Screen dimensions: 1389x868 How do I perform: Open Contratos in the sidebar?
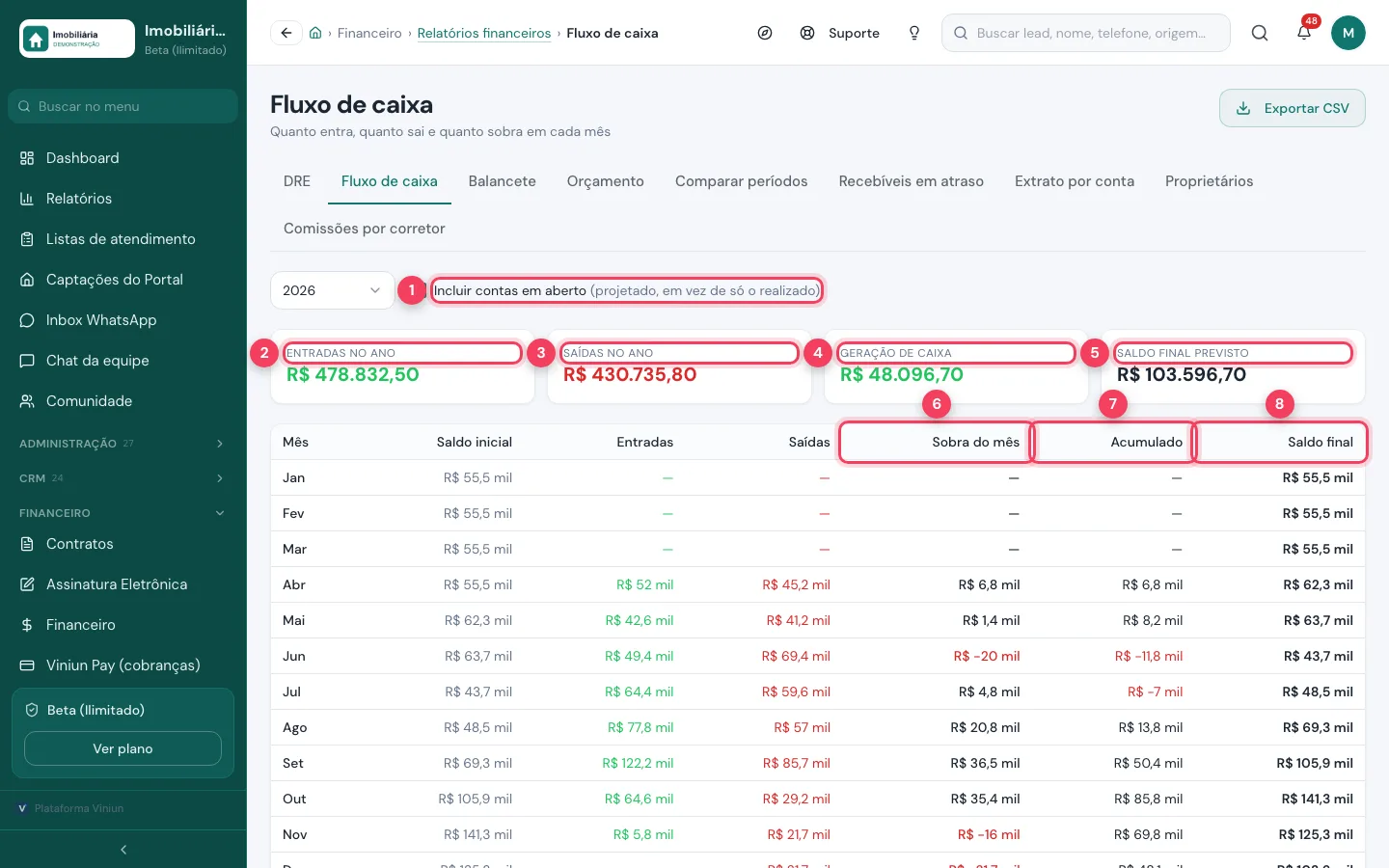point(123,544)
